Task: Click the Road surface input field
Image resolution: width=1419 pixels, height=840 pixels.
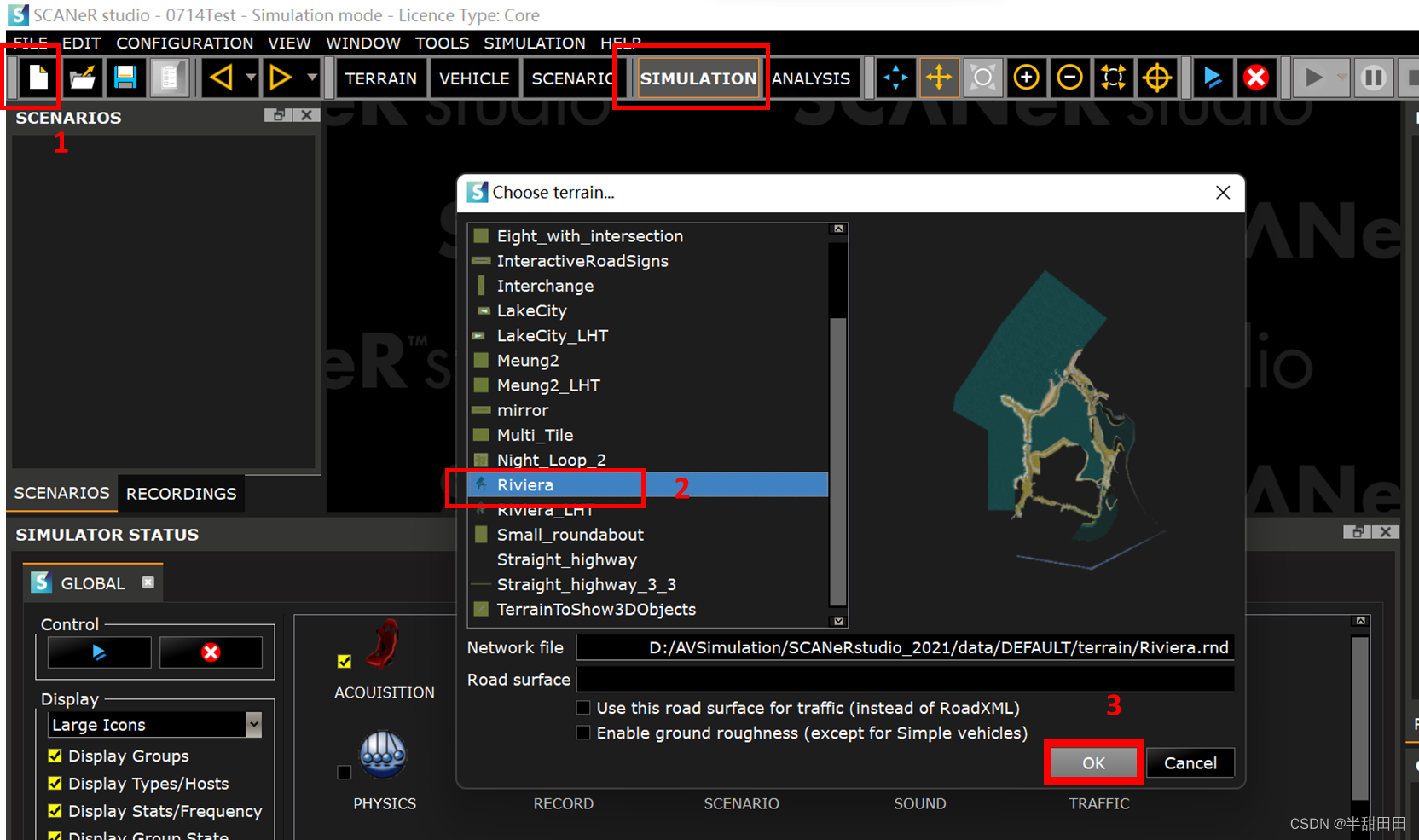Action: click(905, 680)
